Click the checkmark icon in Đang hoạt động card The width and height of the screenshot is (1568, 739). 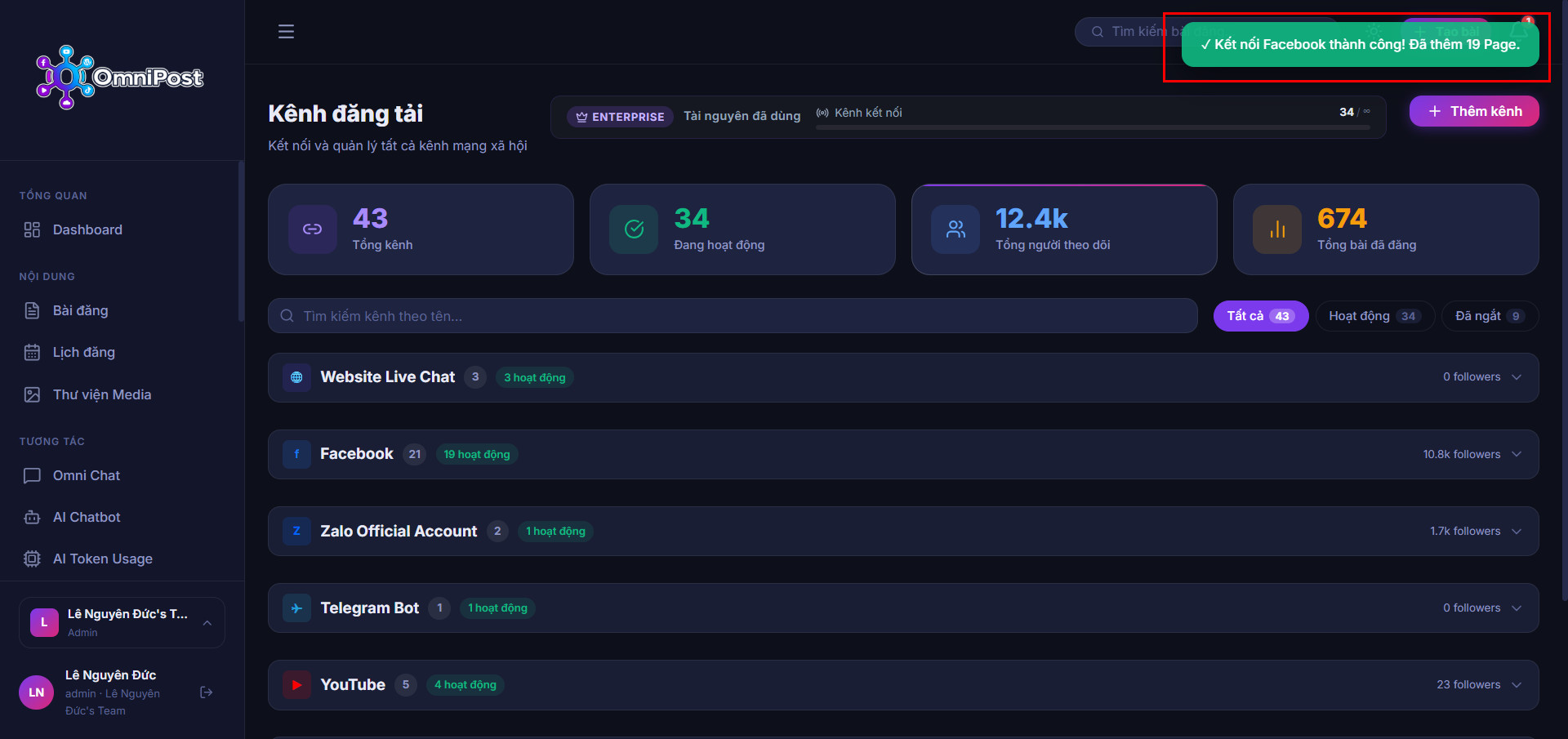[634, 229]
